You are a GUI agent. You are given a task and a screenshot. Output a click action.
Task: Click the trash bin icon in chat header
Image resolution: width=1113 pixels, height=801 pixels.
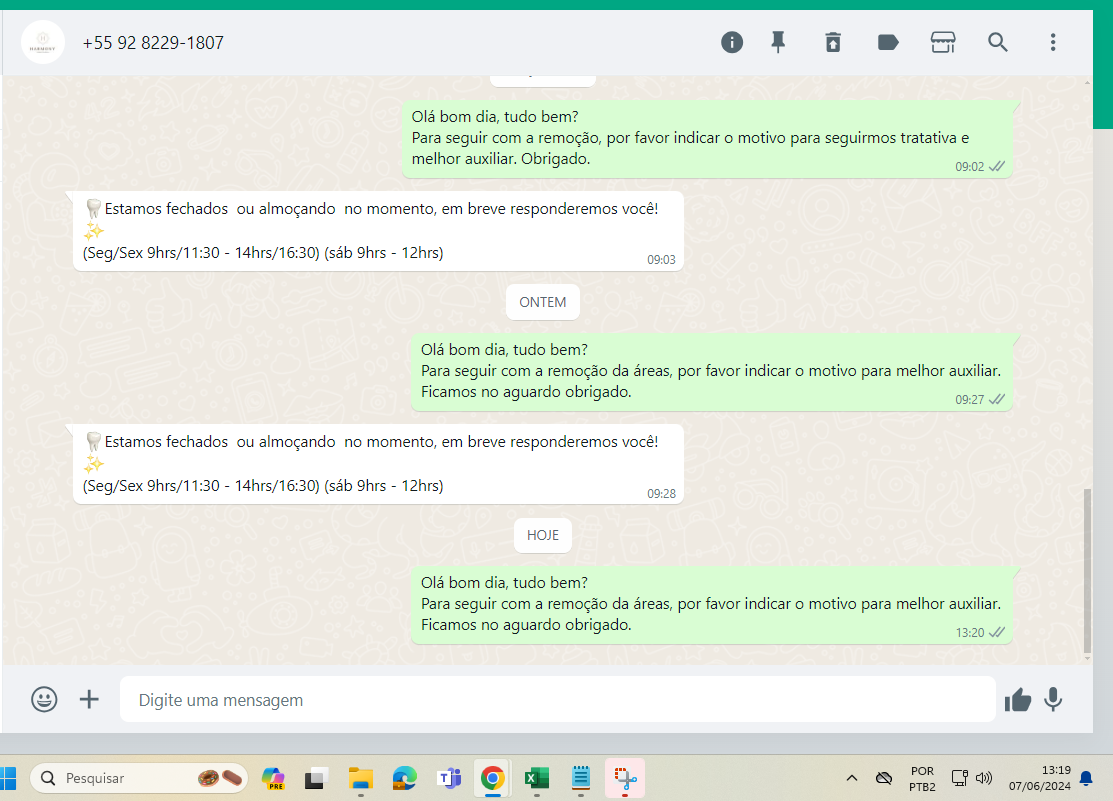coord(833,42)
